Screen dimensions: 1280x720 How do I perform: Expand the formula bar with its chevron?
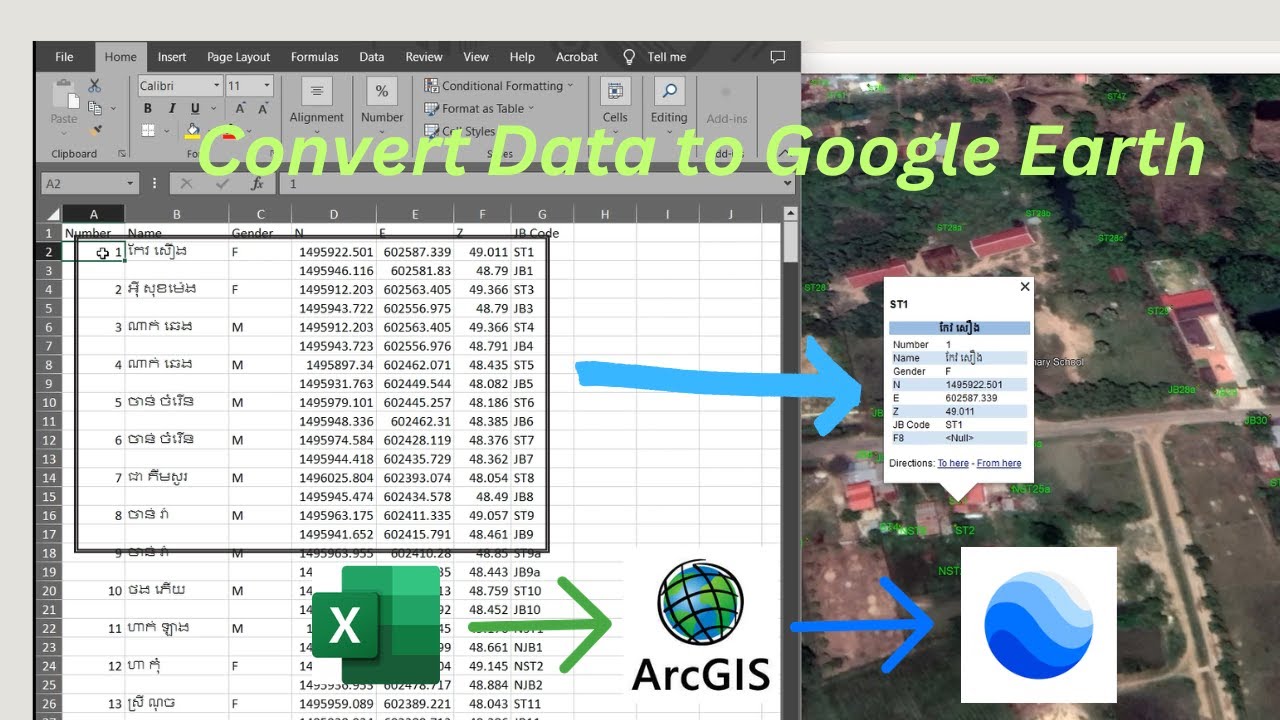[787, 184]
